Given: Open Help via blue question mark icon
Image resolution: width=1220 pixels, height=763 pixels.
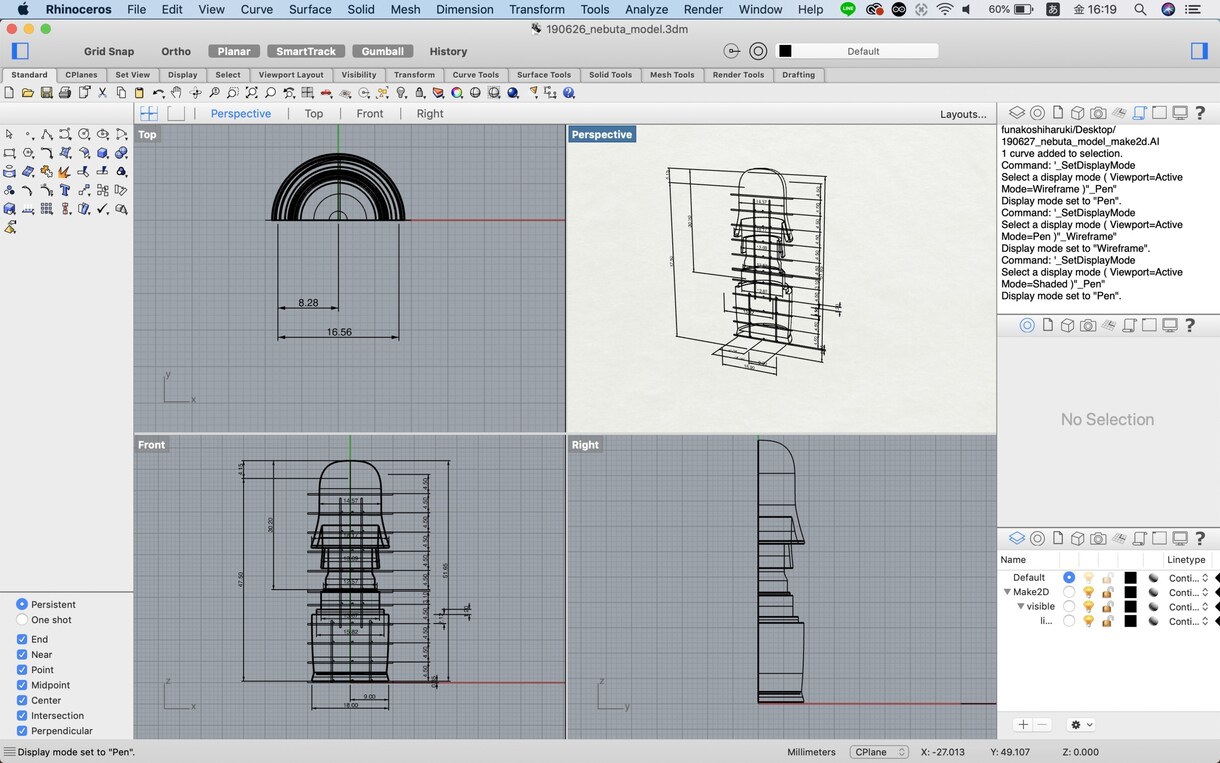Looking at the screenshot, I should (x=569, y=93).
